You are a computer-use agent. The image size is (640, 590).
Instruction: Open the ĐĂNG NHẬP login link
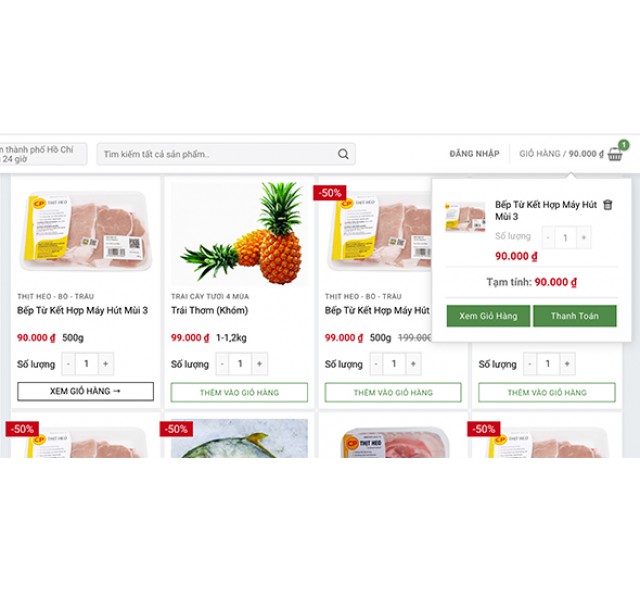tap(474, 154)
